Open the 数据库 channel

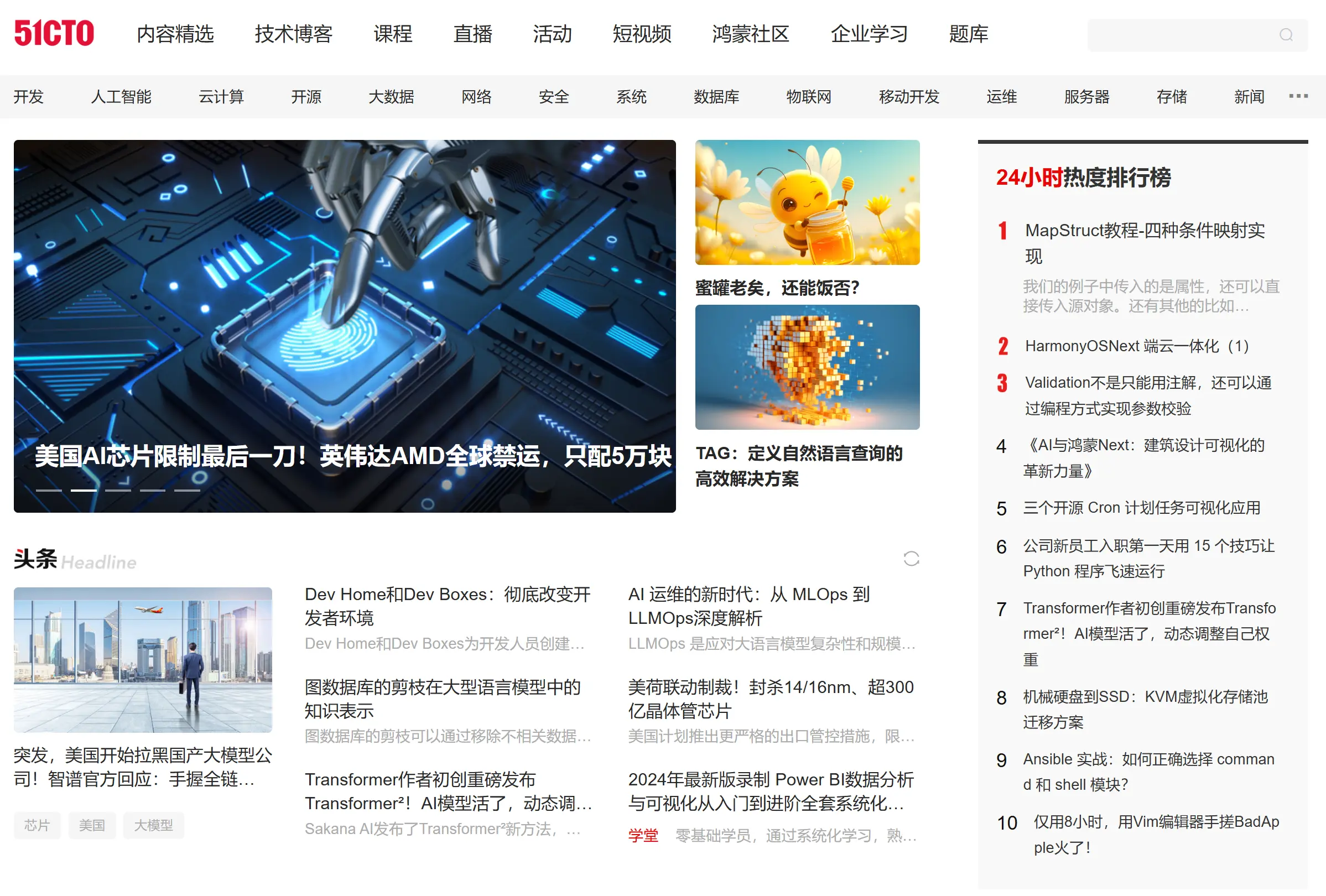pos(715,97)
